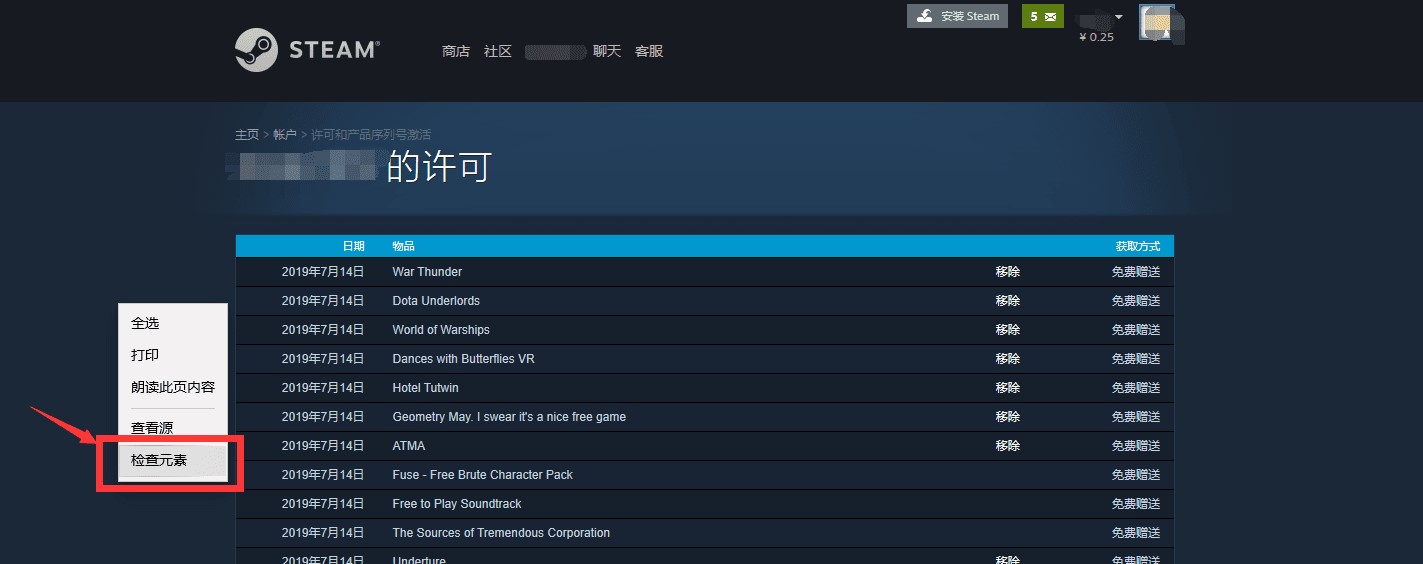This screenshot has width=1423, height=564.
Task: Go to 聊天 in navigation
Action: 607,51
